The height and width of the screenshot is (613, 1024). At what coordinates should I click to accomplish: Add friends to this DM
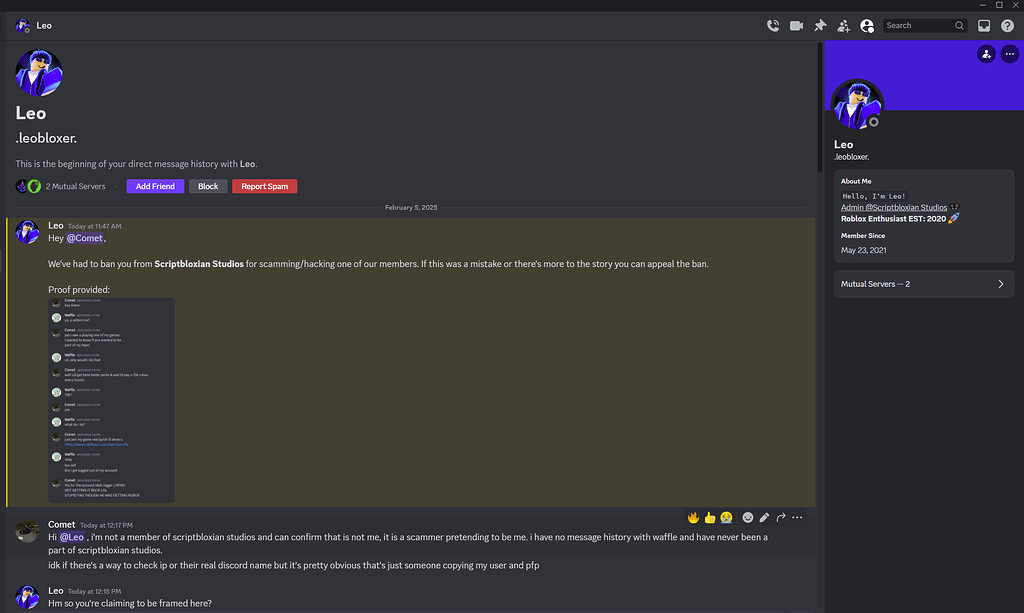click(x=844, y=25)
